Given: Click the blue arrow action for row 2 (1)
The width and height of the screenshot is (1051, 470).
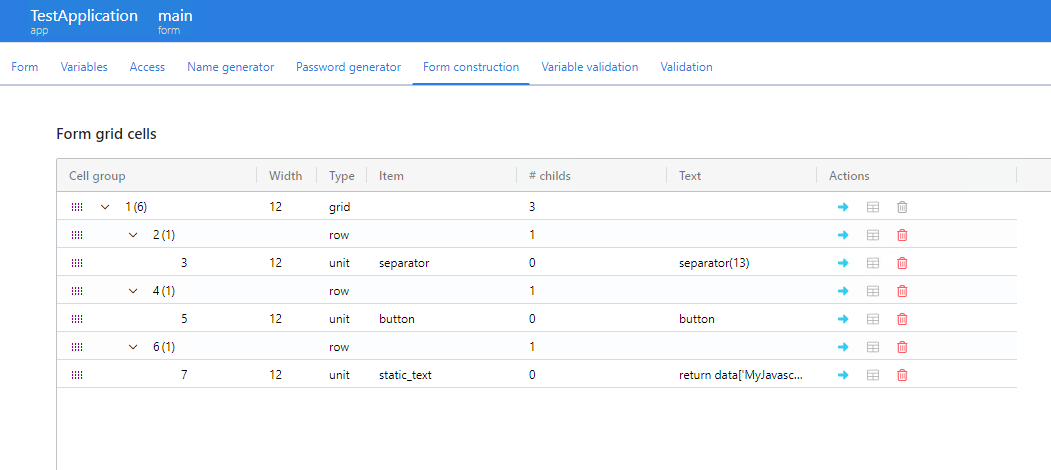Looking at the screenshot, I should pos(843,235).
